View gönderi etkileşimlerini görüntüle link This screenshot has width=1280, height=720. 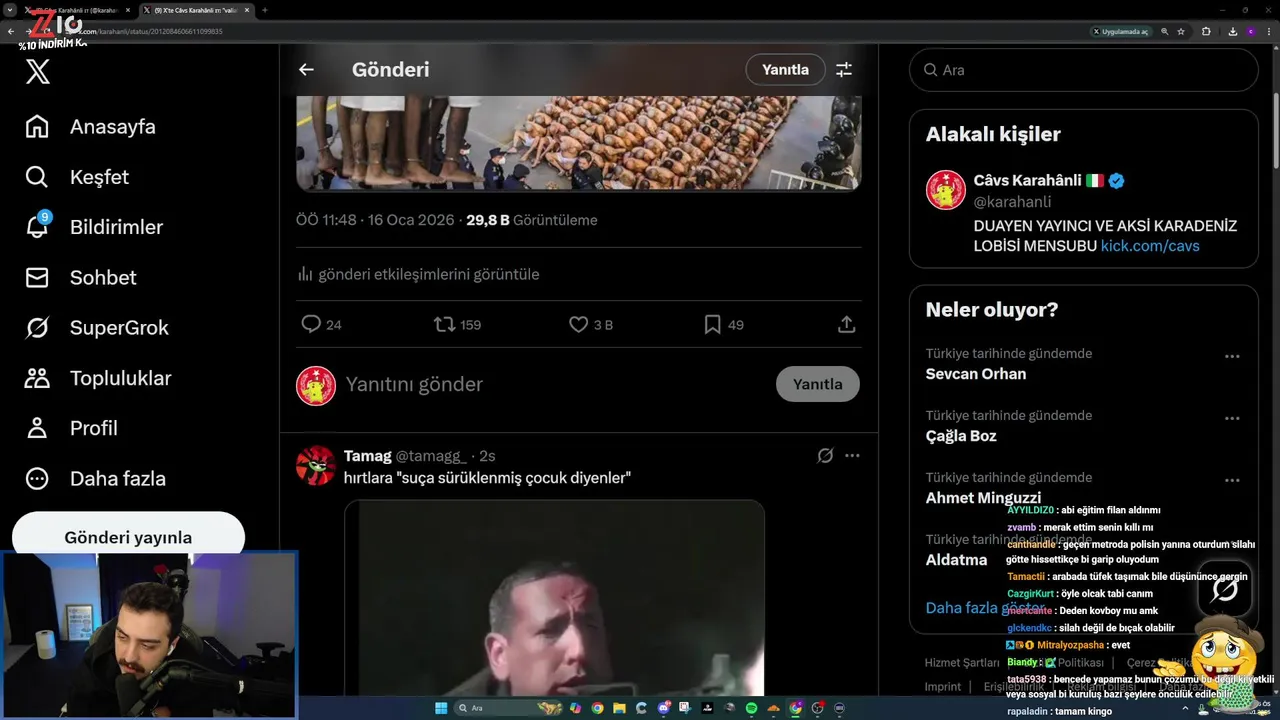pyautogui.click(x=418, y=274)
